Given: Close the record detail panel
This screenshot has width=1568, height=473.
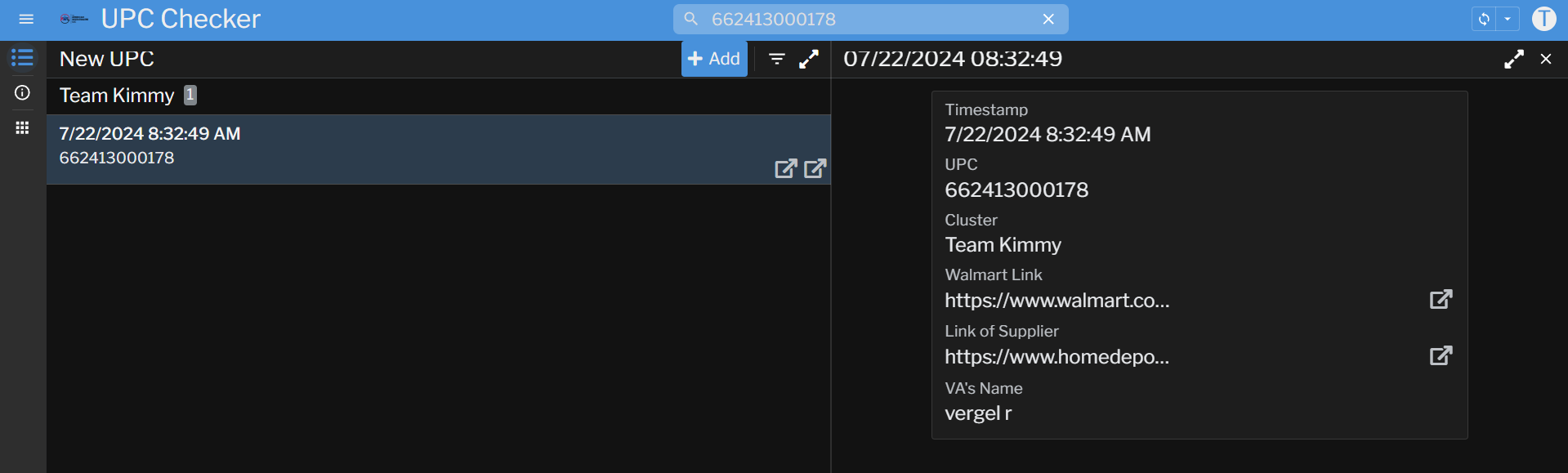Looking at the screenshot, I should 1546,59.
